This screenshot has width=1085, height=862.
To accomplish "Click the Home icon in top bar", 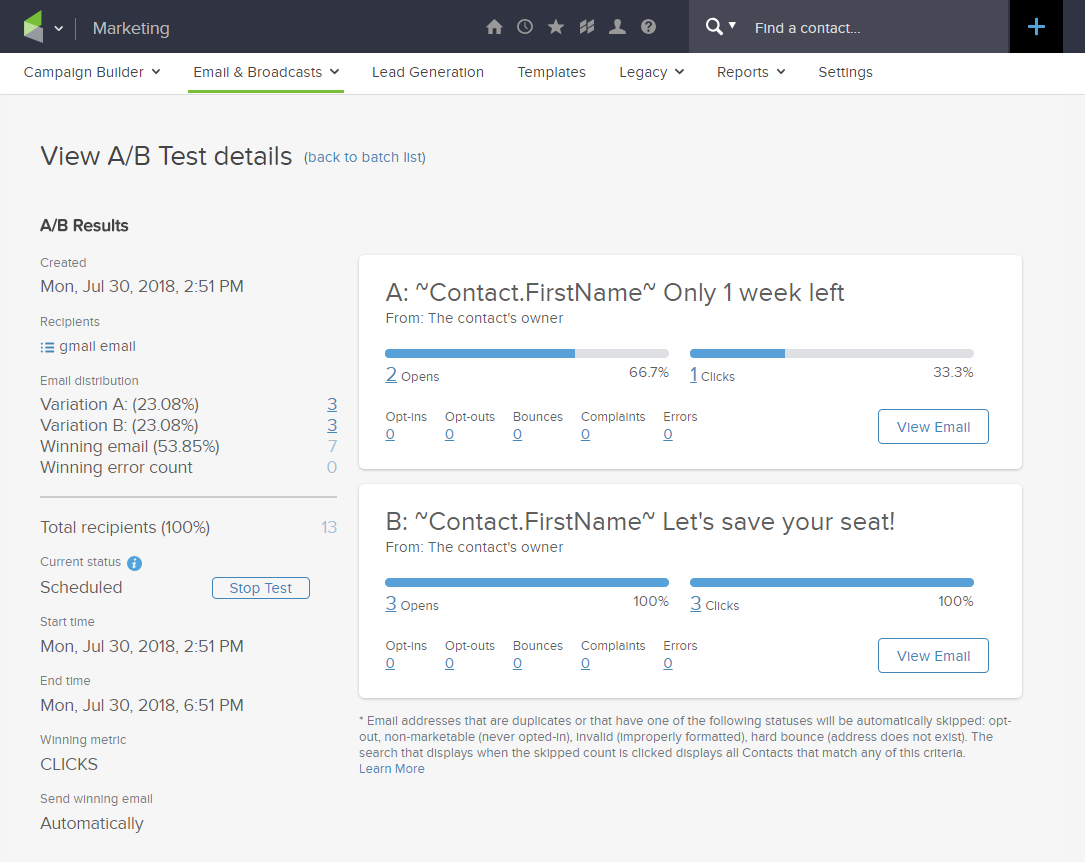I will (494, 27).
